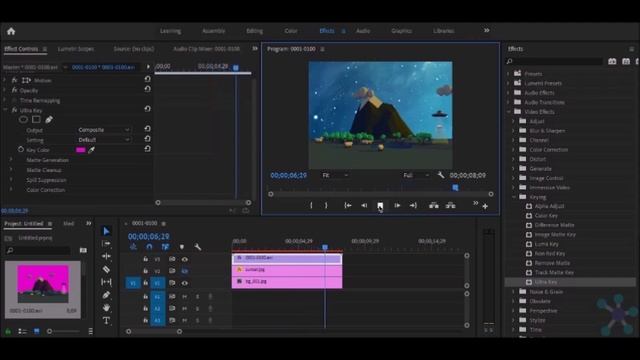Create rectangle mask for Ultra Key
640x360 pixels.
36,120
